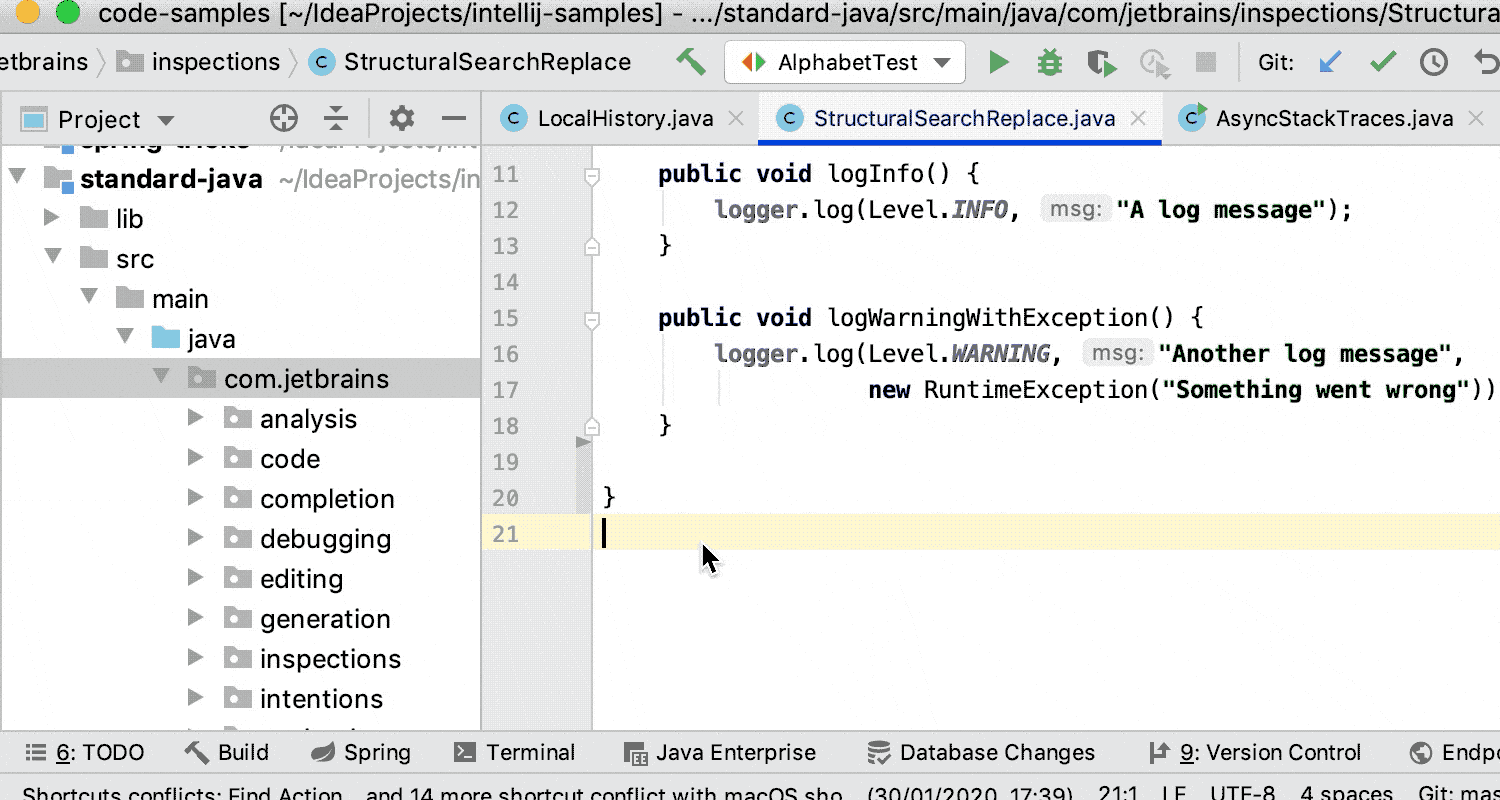Image resolution: width=1500 pixels, height=800 pixels.
Task: Open the Terminal tool window
Action: [514, 753]
